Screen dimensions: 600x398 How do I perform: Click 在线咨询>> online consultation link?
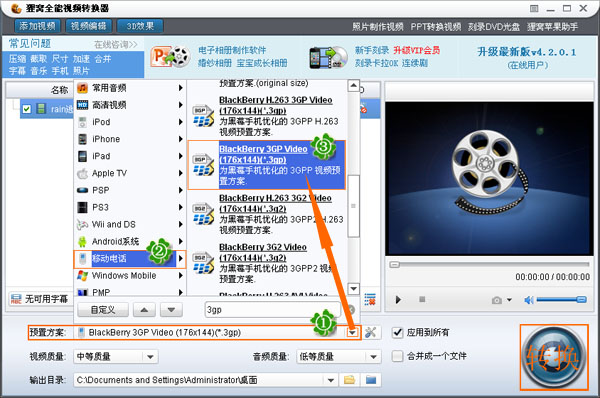pos(116,45)
